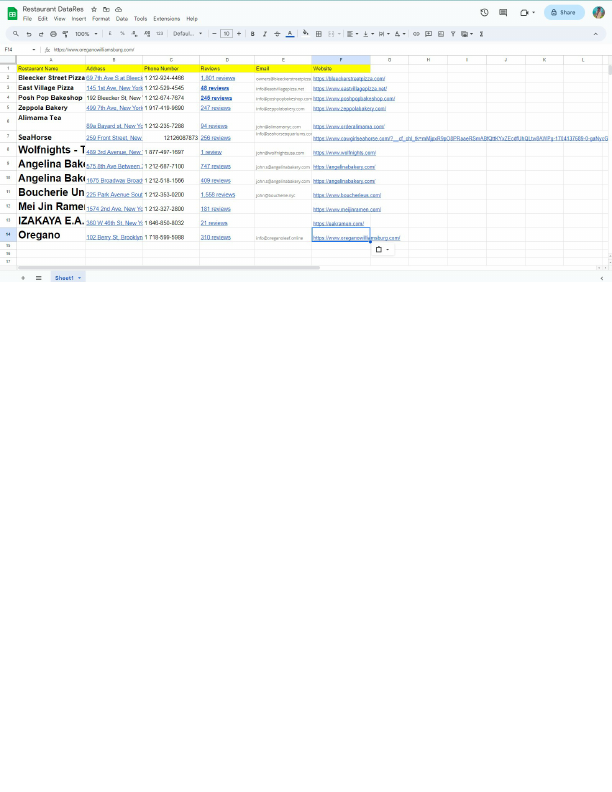
Task: Format cell as currency
Action: [110, 34]
